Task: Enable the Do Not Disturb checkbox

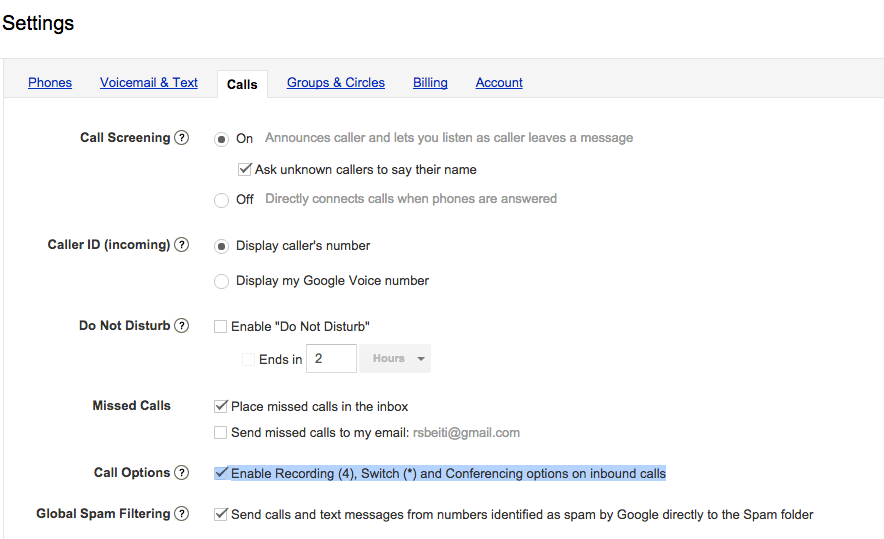Action: [221, 326]
